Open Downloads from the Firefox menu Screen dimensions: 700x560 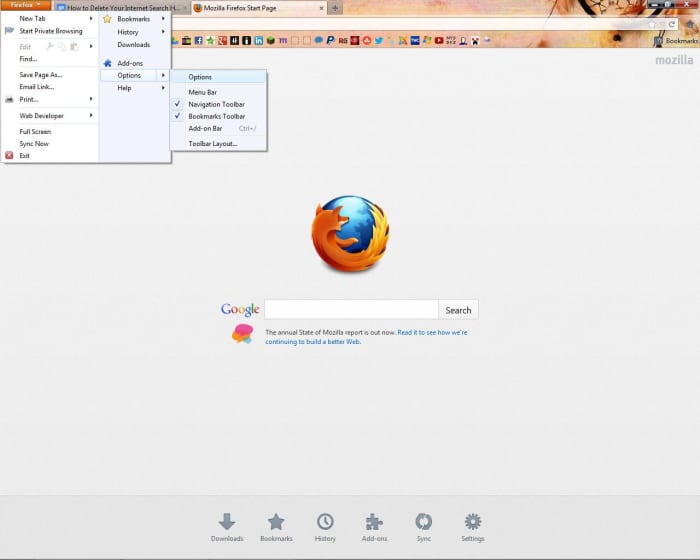coord(135,45)
